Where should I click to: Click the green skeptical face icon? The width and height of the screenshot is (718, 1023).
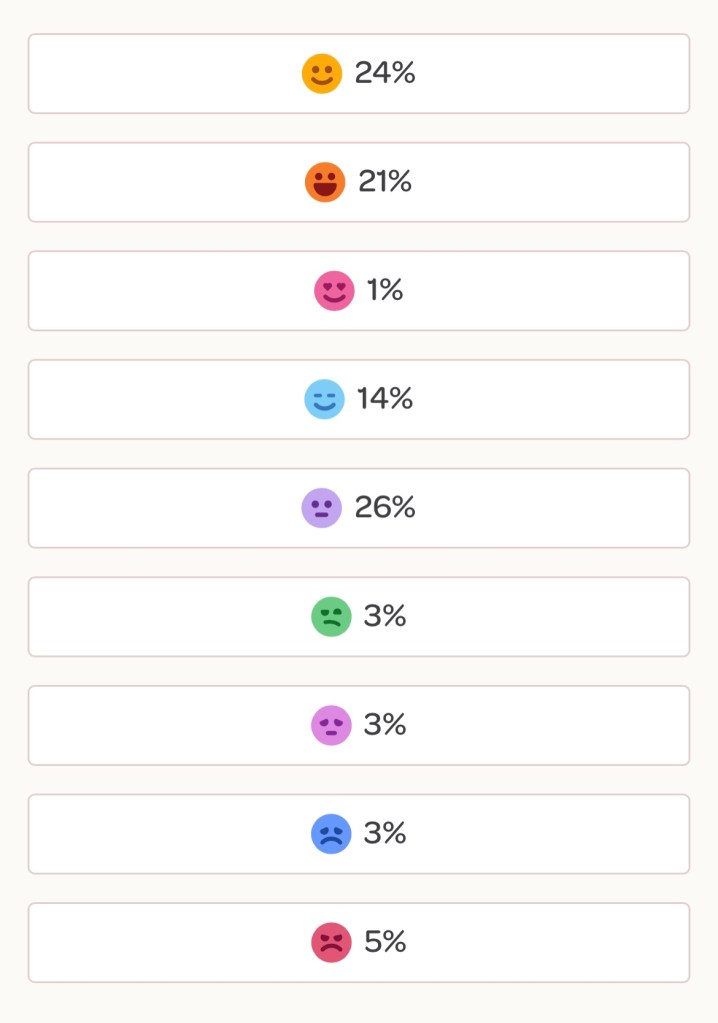coord(331,617)
